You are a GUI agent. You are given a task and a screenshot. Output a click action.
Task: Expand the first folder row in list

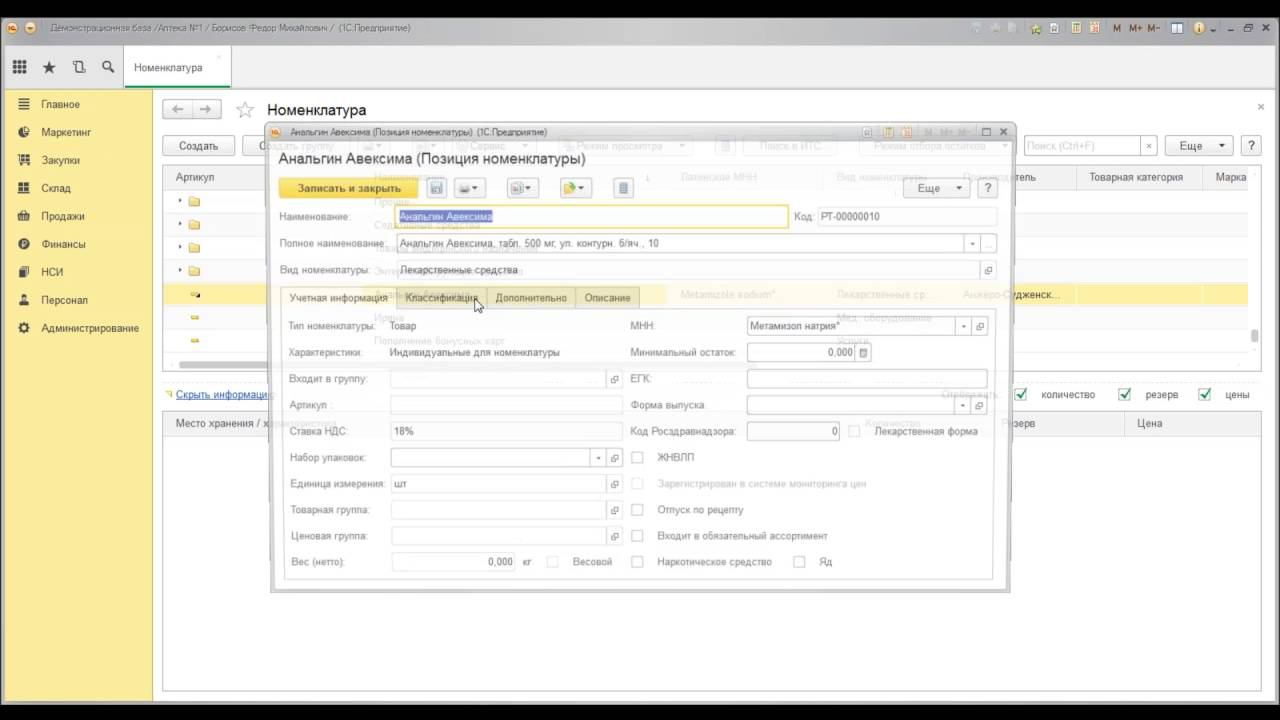[181, 201]
